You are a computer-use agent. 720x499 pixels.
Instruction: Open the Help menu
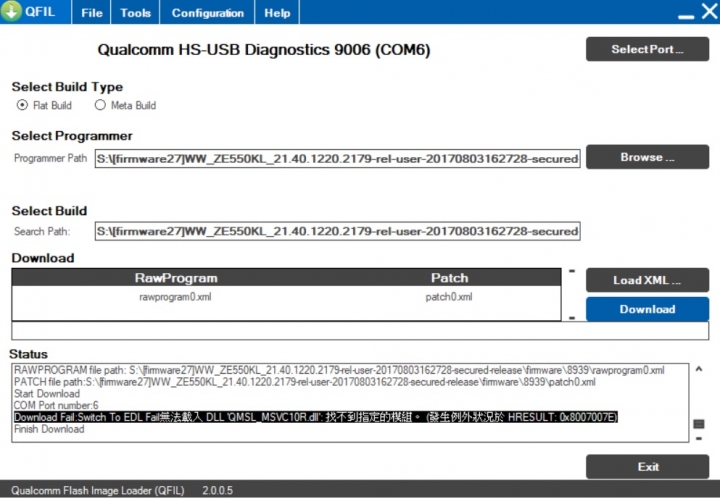tap(277, 13)
